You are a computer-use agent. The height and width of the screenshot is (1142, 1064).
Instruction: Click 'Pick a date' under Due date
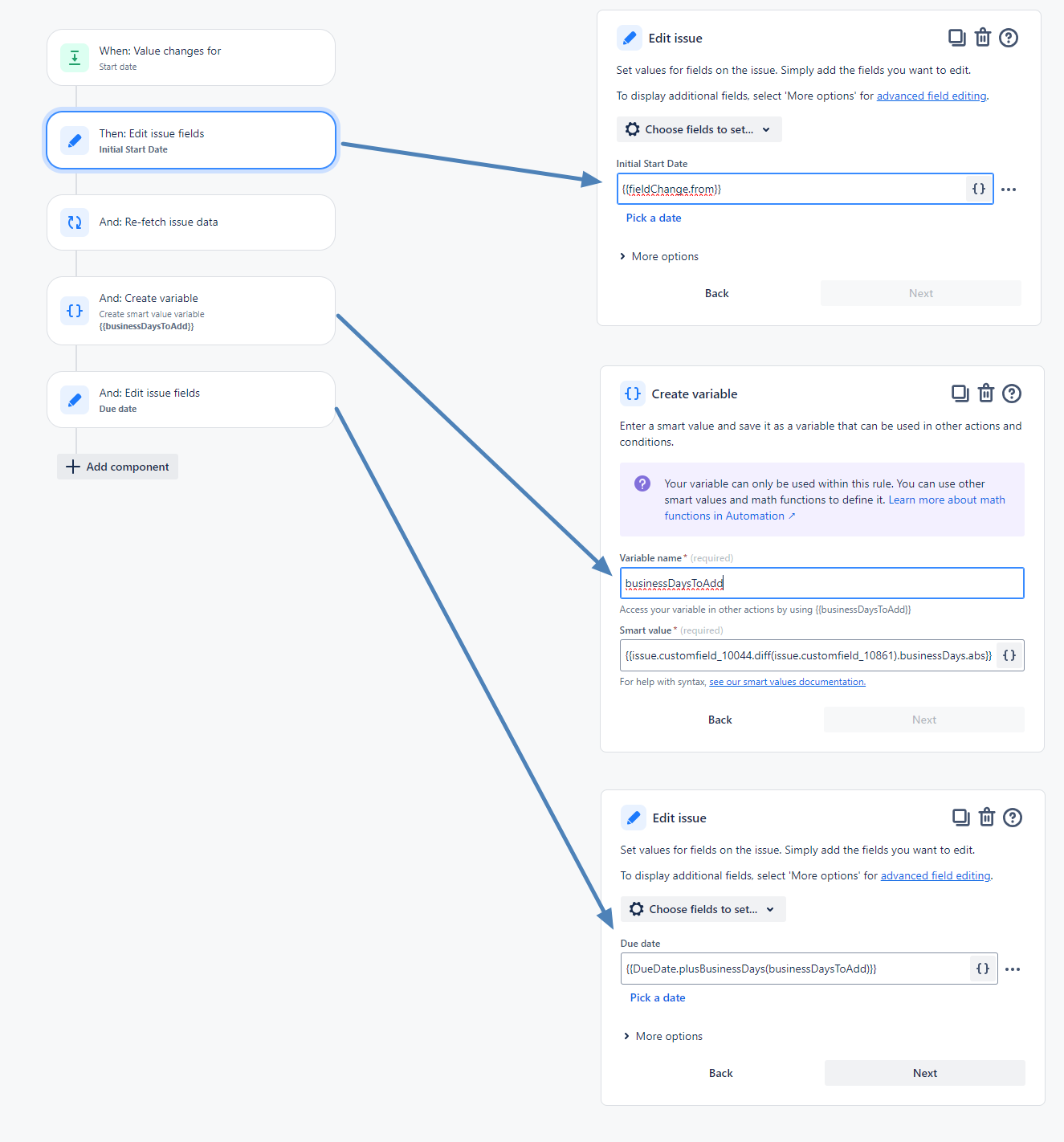(658, 997)
